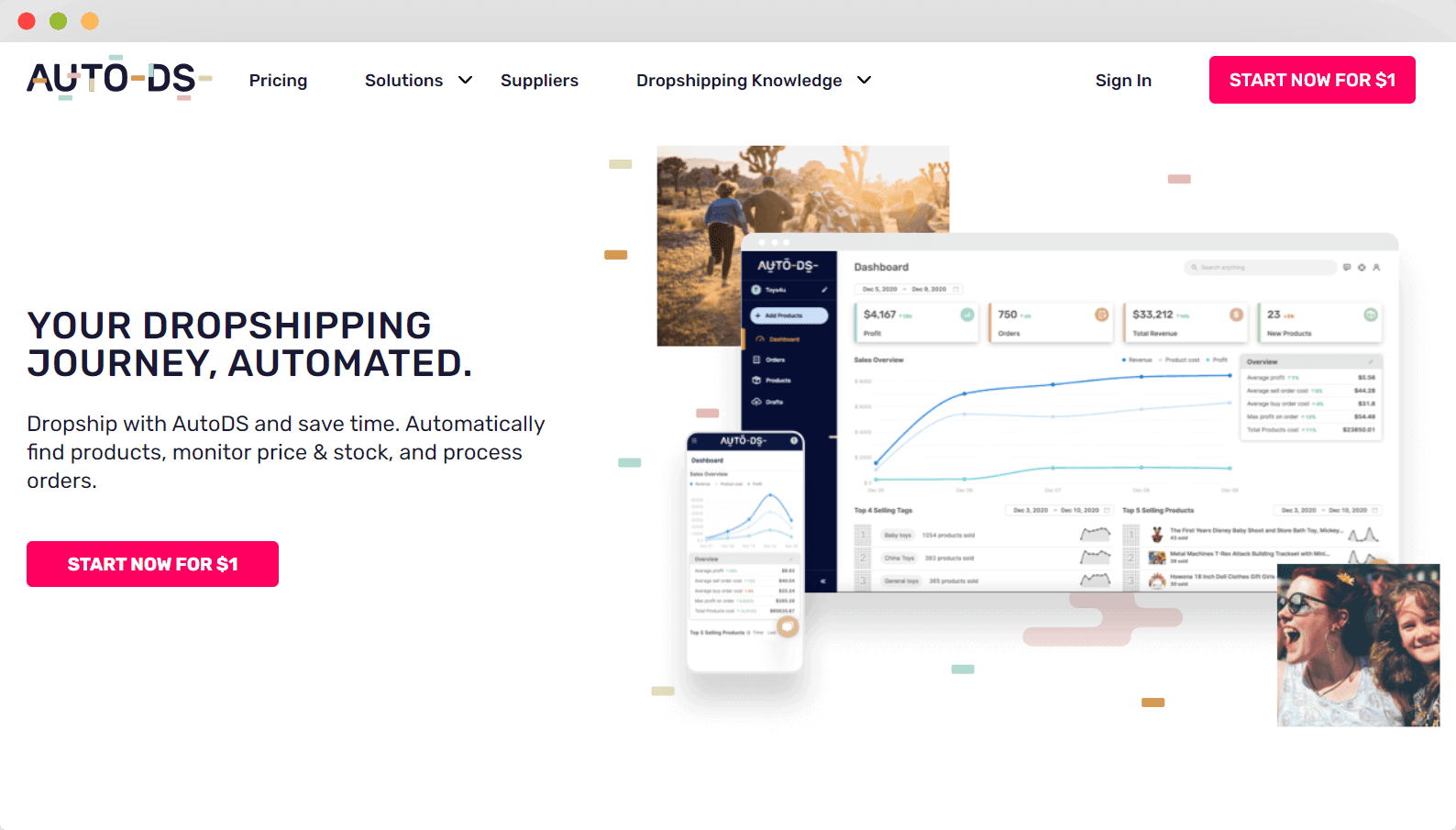Click the user profile icon in dashboard preview

(x=1376, y=268)
